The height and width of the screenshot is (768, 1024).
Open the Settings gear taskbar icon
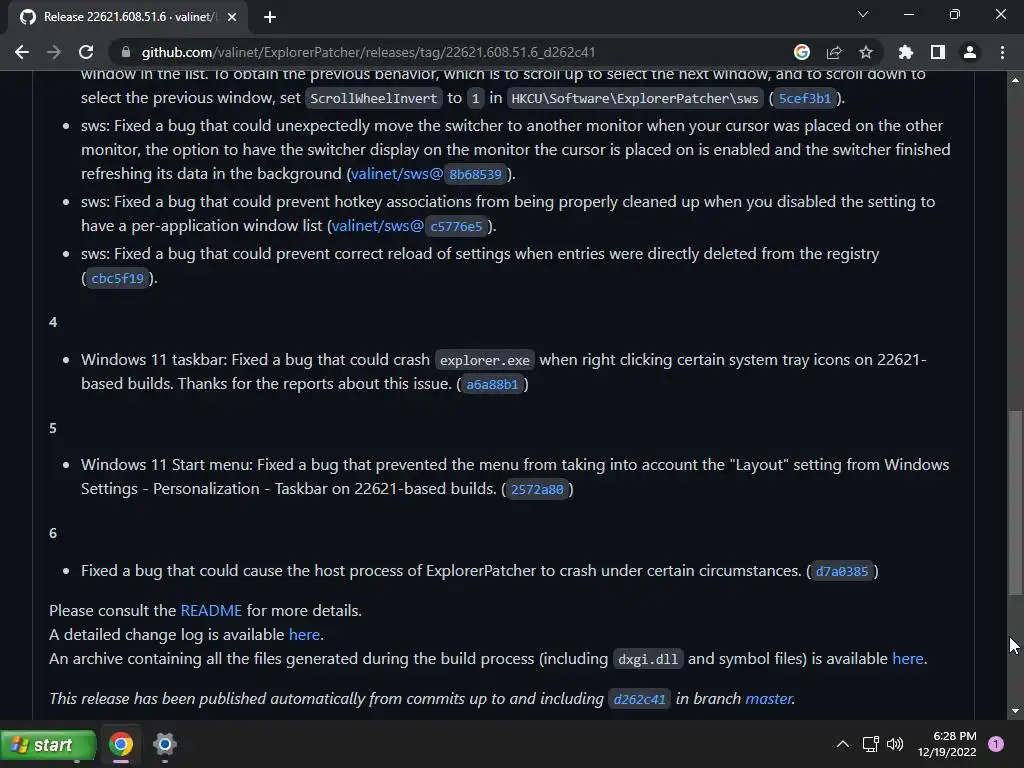pos(165,744)
